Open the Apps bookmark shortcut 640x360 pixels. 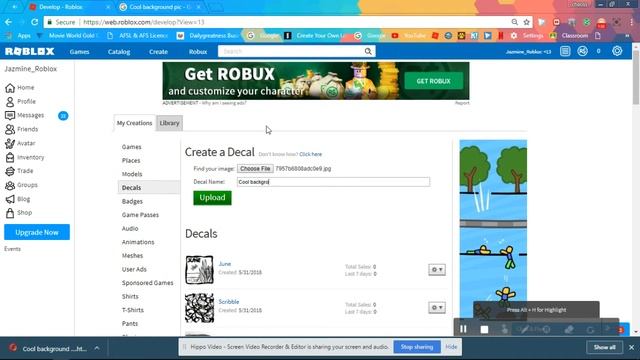point(19,36)
